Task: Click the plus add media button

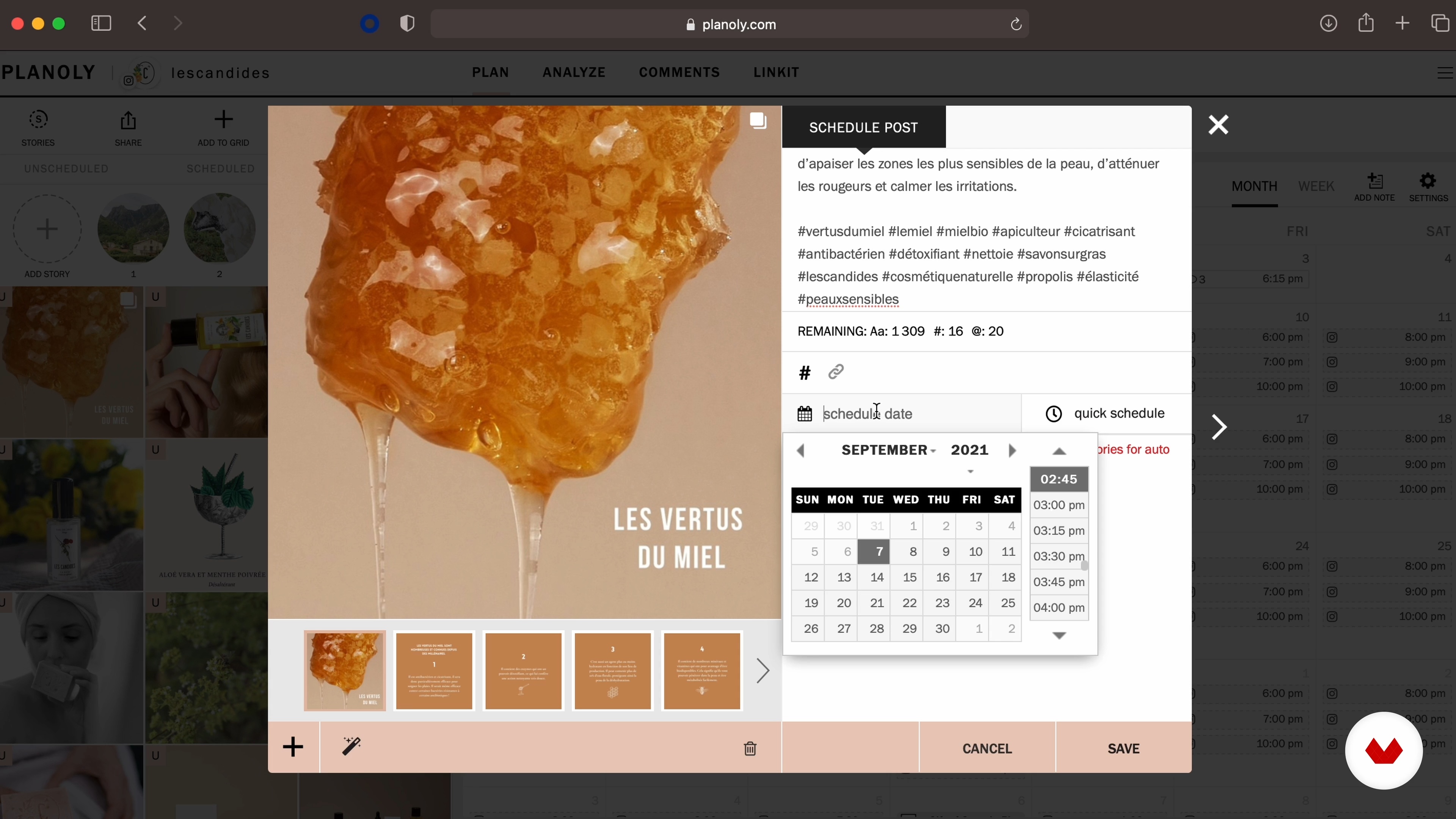Action: (293, 747)
